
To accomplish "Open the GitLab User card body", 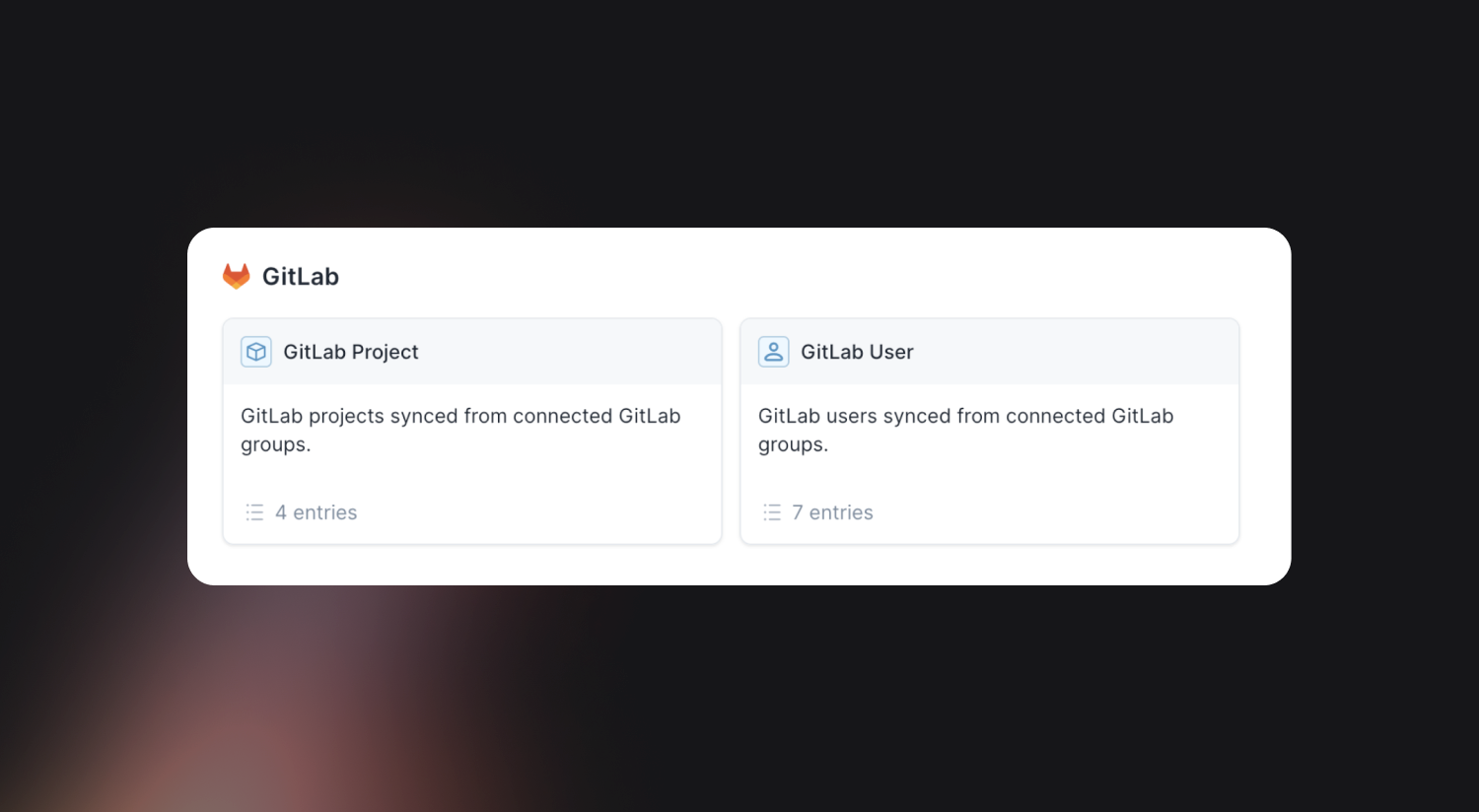I will pos(990,463).
